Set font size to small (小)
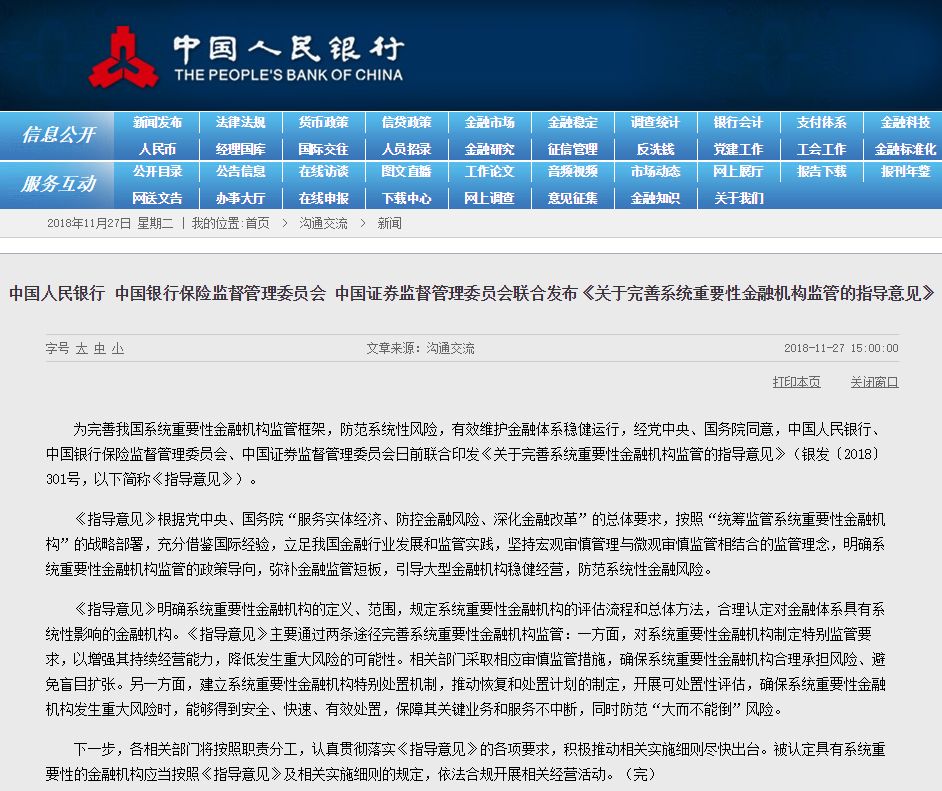Viewport: 942px width, 791px height. [x=117, y=349]
